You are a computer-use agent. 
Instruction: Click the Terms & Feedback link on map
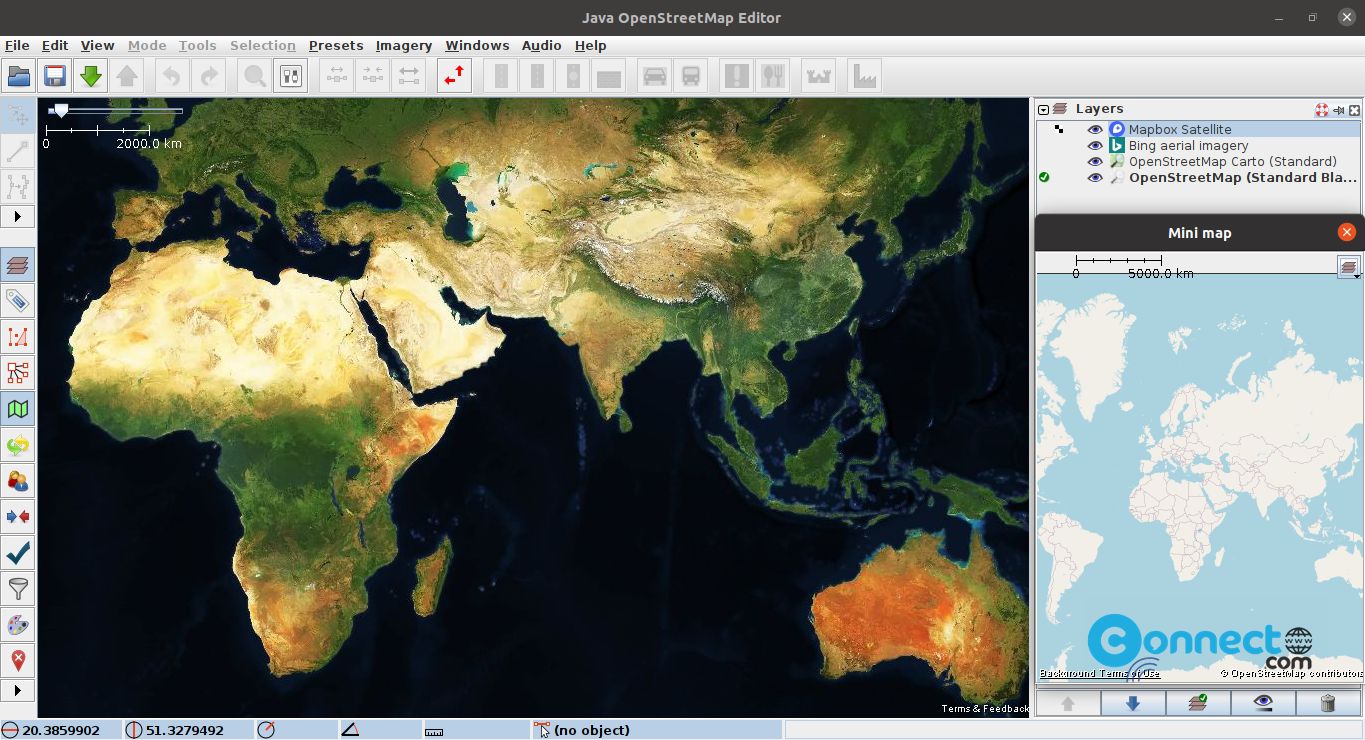coord(985,709)
